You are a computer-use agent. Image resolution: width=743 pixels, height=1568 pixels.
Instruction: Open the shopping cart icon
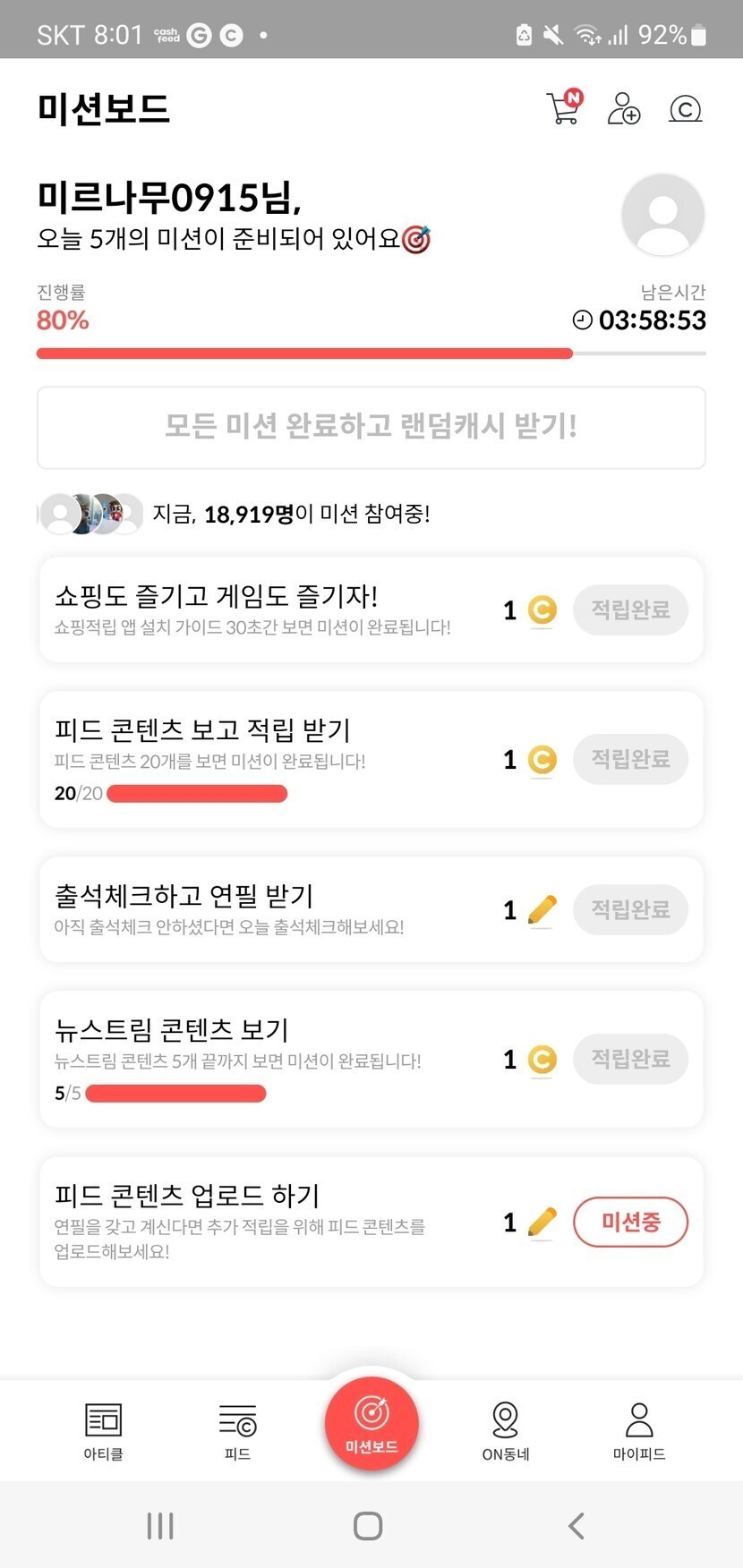tap(564, 108)
